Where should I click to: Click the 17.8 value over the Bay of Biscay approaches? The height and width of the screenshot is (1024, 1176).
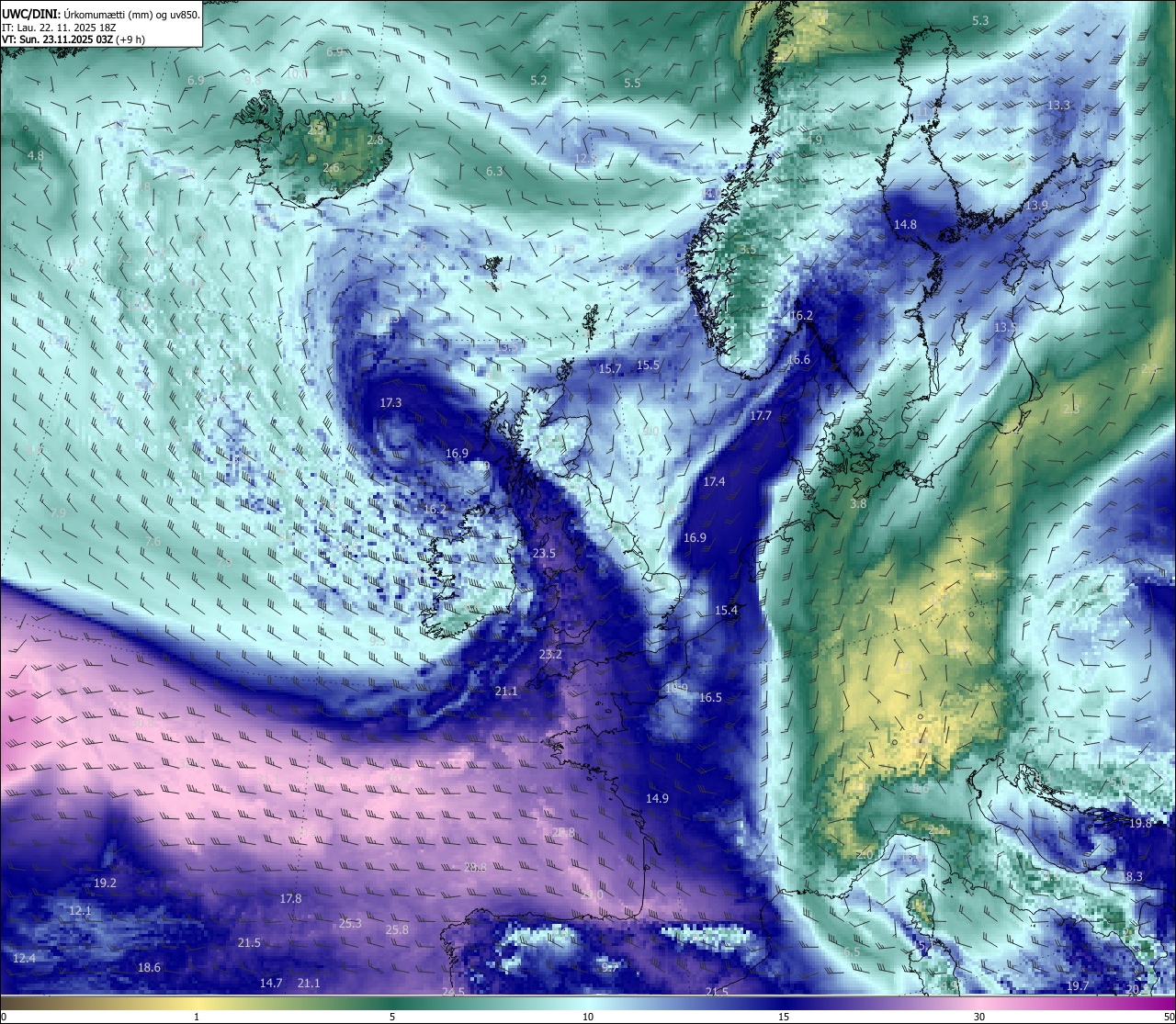(x=290, y=899)
